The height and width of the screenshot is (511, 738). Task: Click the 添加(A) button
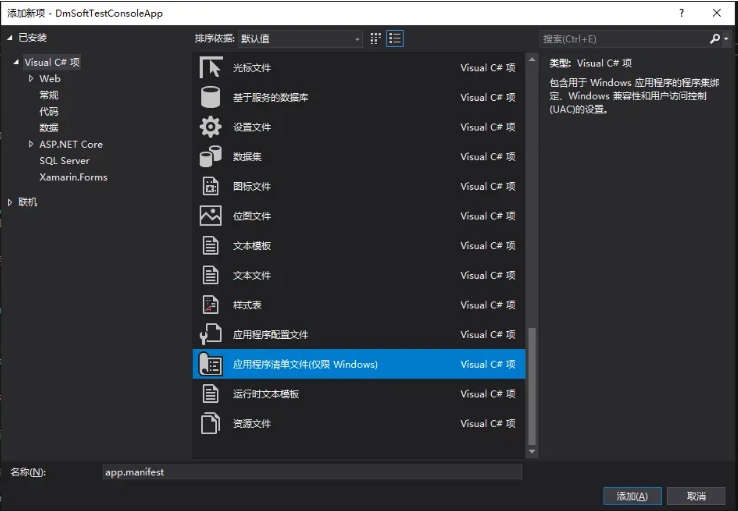coord(632,496)
